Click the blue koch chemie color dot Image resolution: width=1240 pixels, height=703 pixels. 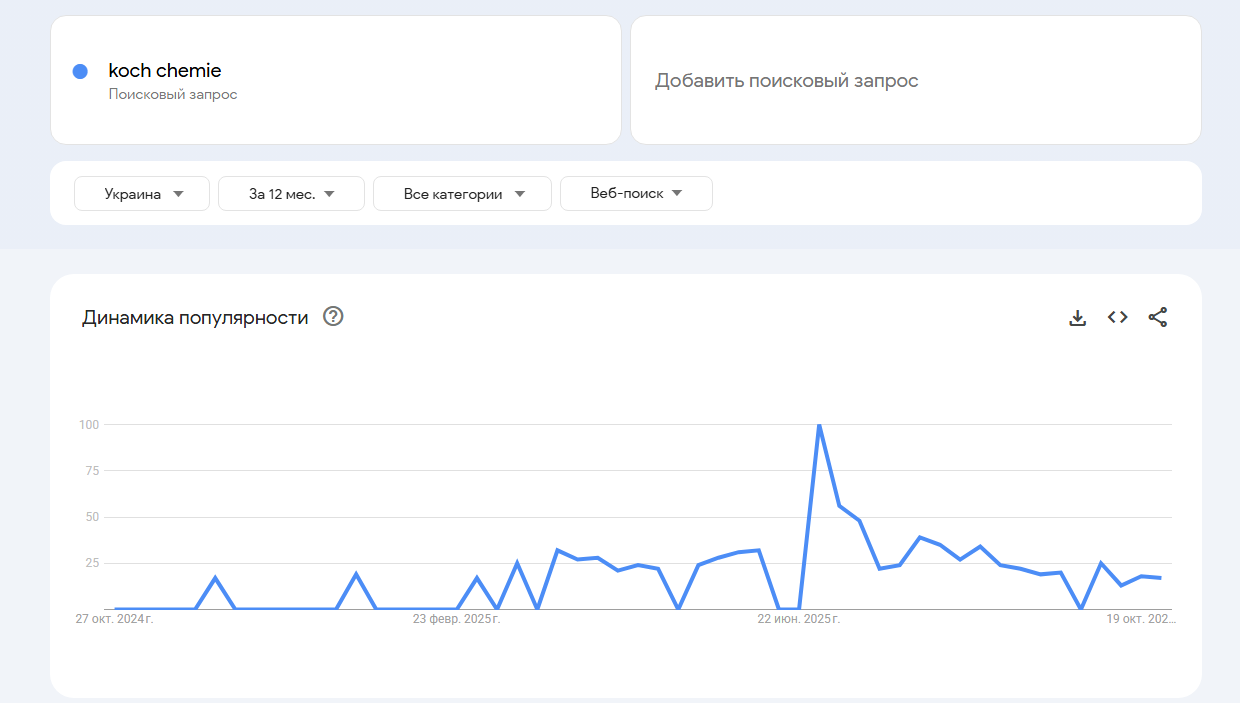[81, 71]
